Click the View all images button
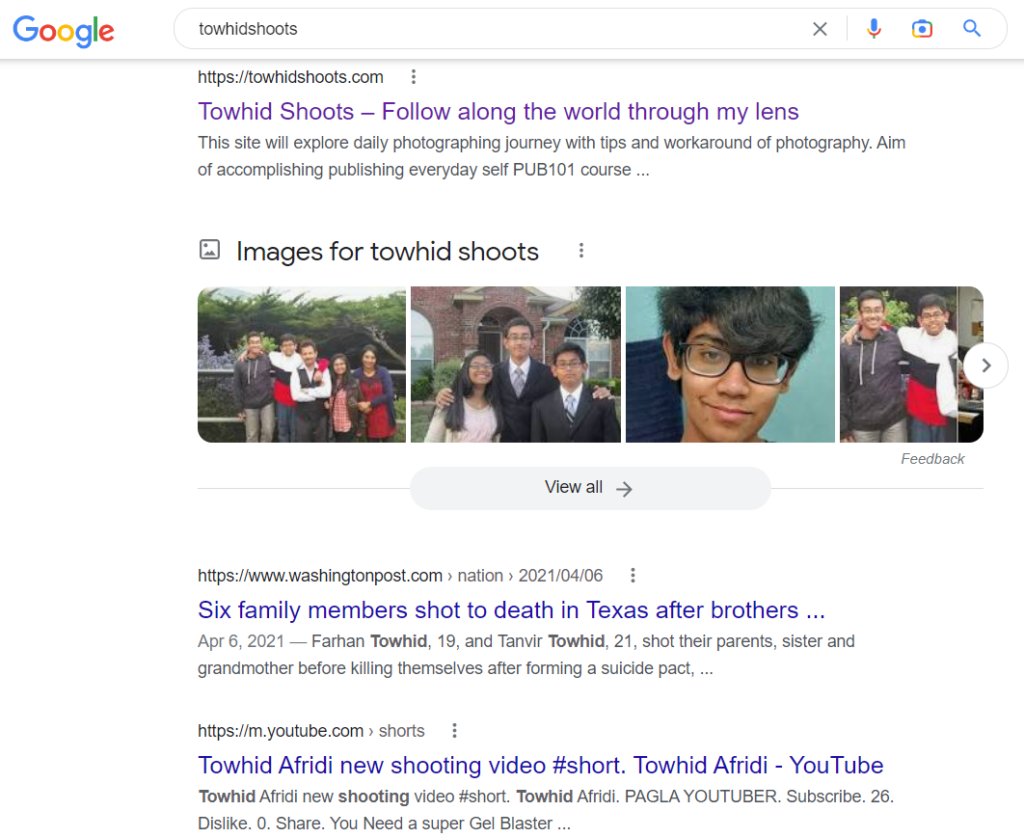Screen dimensions: 1024x838 [590, 488]
